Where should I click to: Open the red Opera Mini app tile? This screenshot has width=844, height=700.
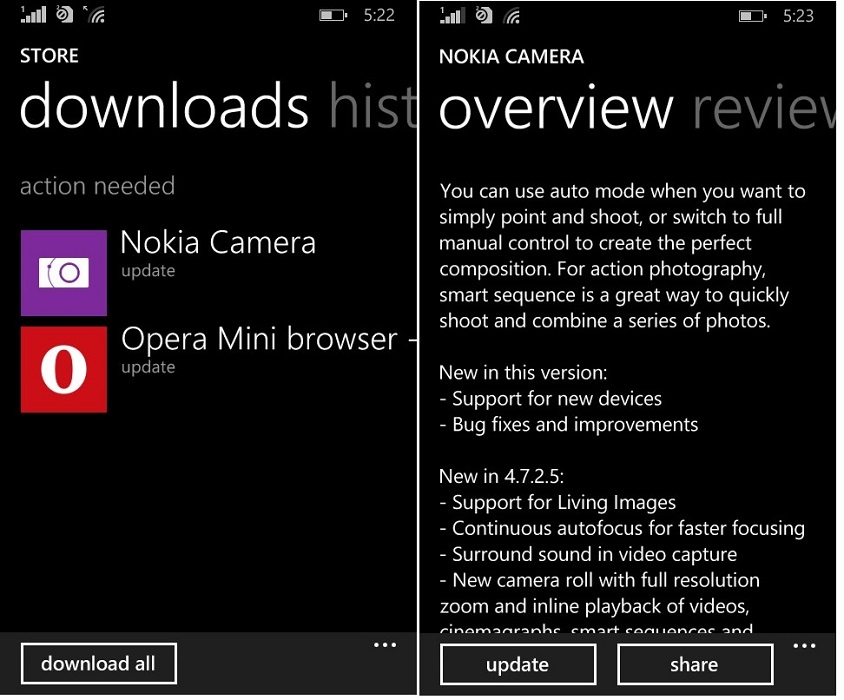[64, 370]
